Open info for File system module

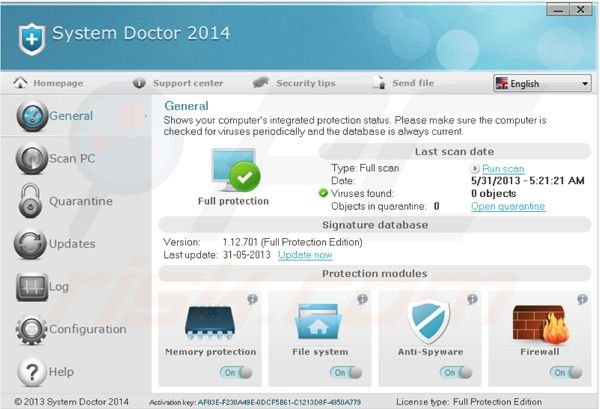(362, 299)
